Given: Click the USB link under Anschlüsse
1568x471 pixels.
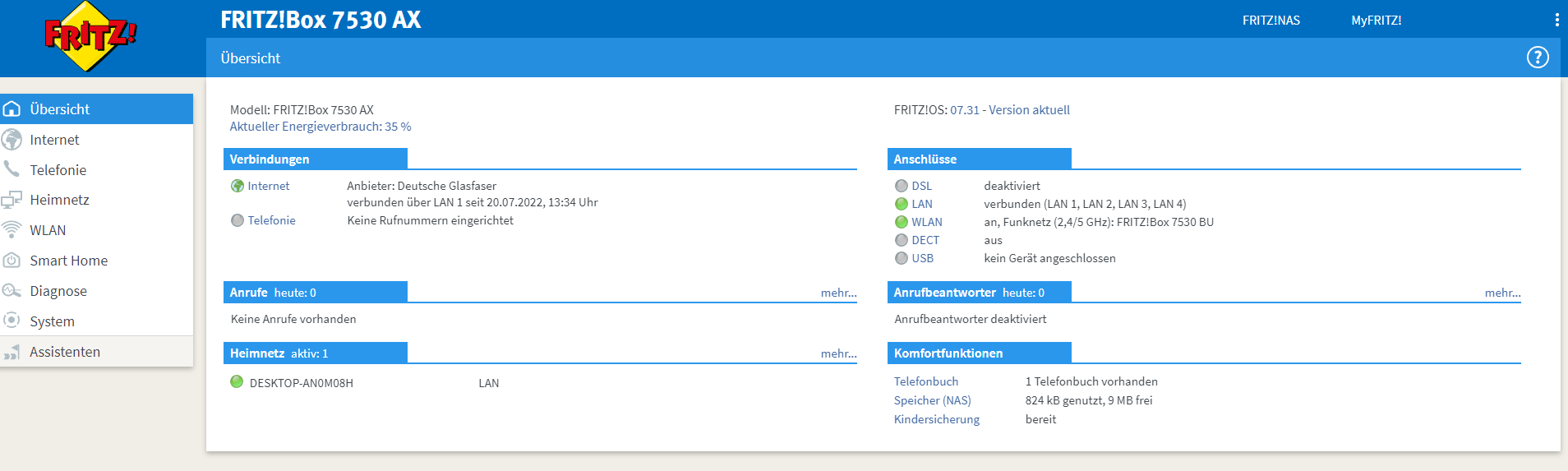Looking at the screenshot, I should point(923,258).
